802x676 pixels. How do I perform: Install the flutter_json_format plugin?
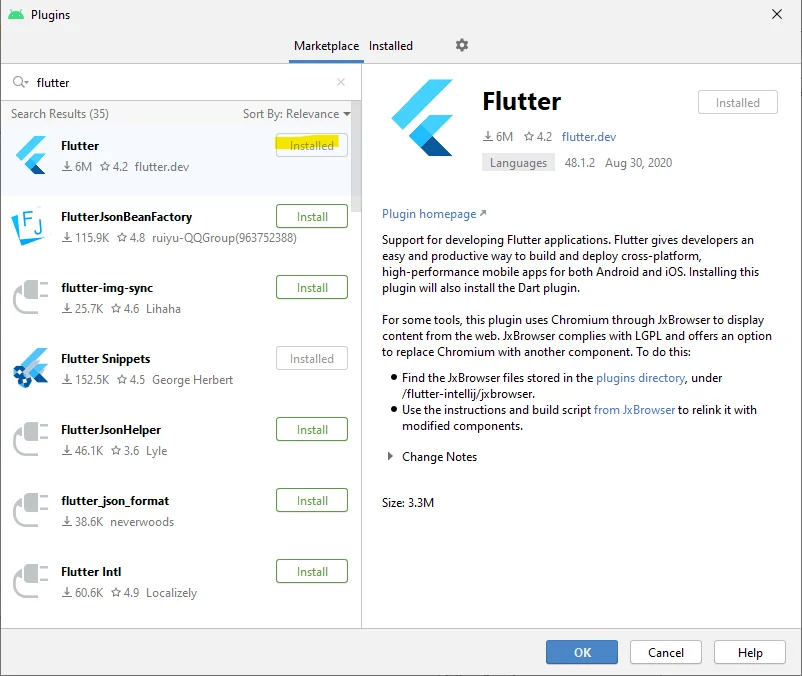(x=312, y=501)
